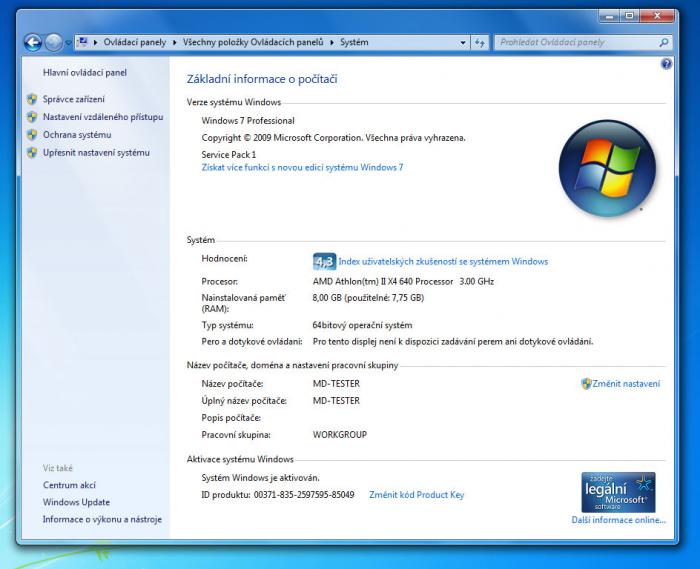
Task: Click WORKGROUP value
Action: pyautogui.click(x=340, y=435)
